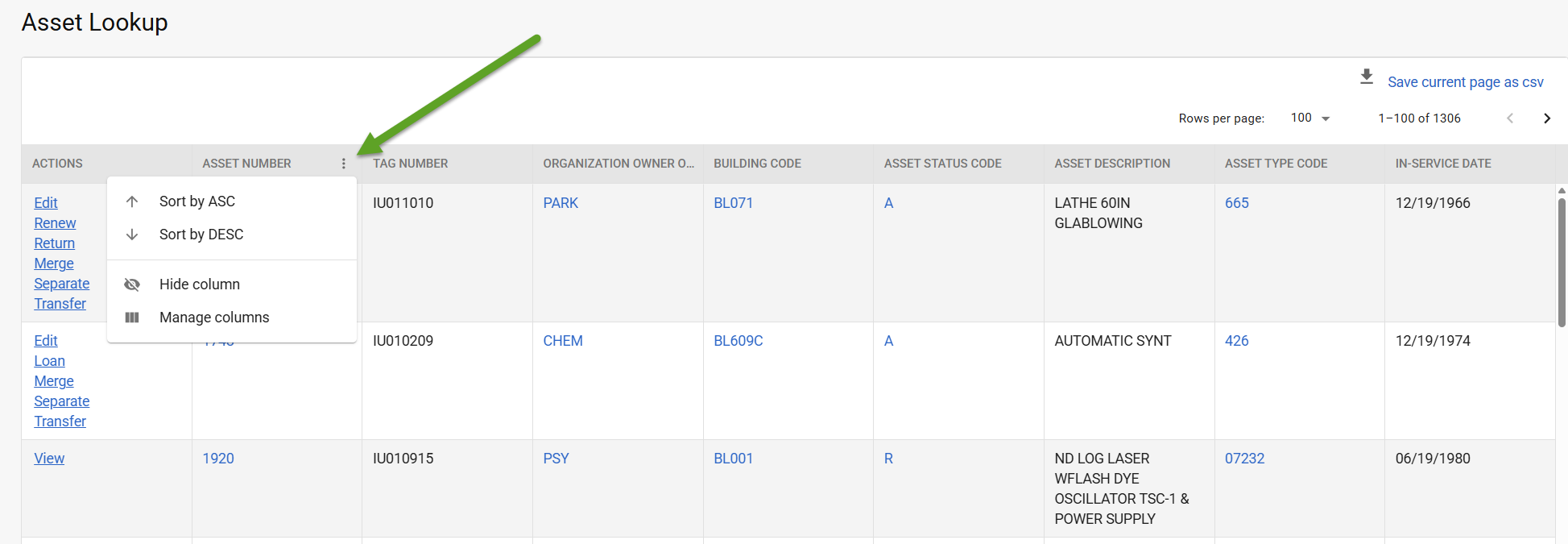Choose Sort by DESC in the menu
Viewport: 1568px width, 544px height.
tap(201, 235)
